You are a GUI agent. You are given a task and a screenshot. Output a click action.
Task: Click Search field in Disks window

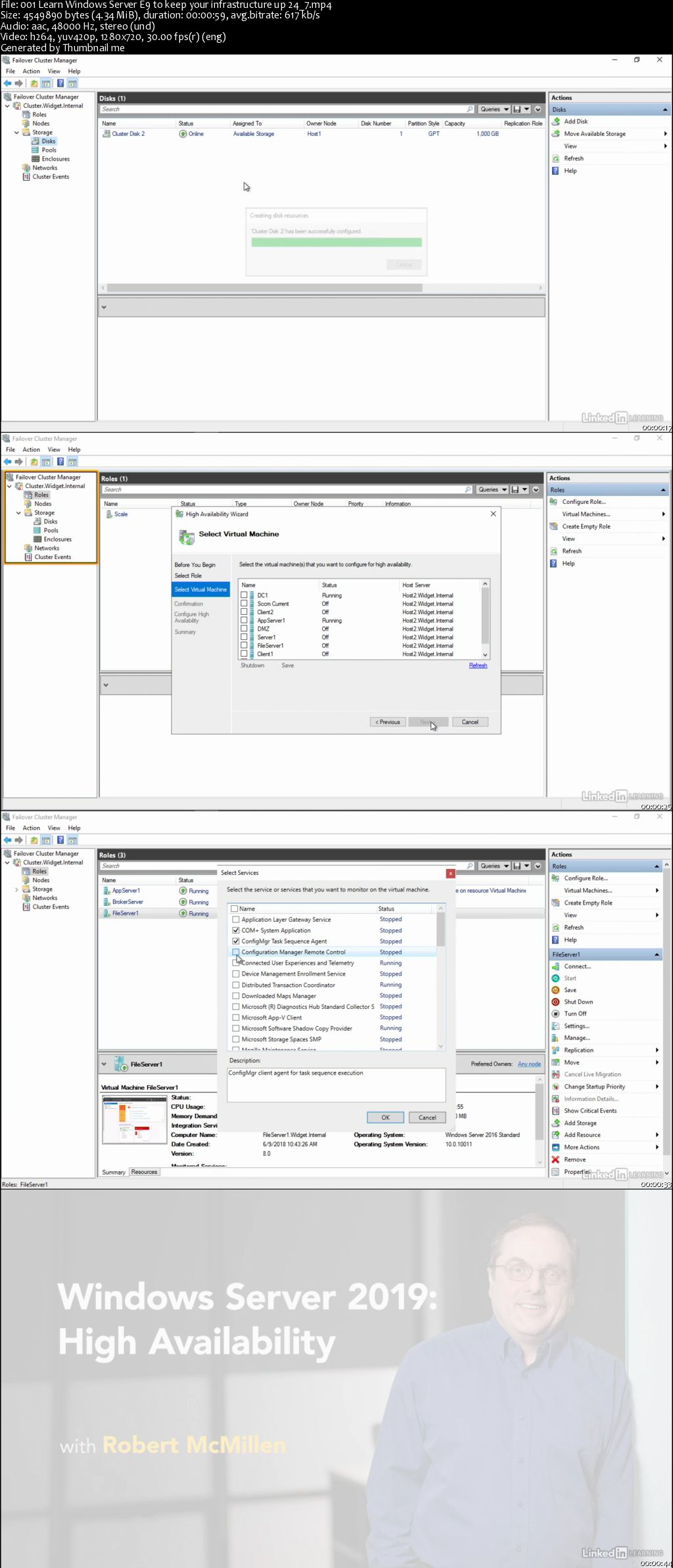pyautogui.click(x=287, y=110)
